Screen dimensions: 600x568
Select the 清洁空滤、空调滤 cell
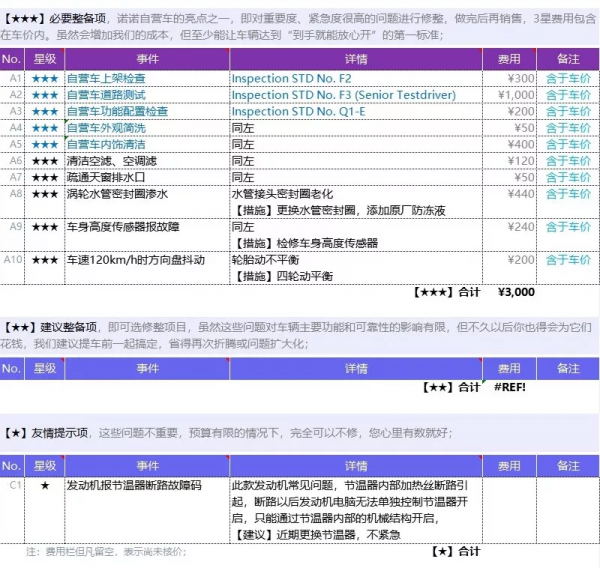147,161
